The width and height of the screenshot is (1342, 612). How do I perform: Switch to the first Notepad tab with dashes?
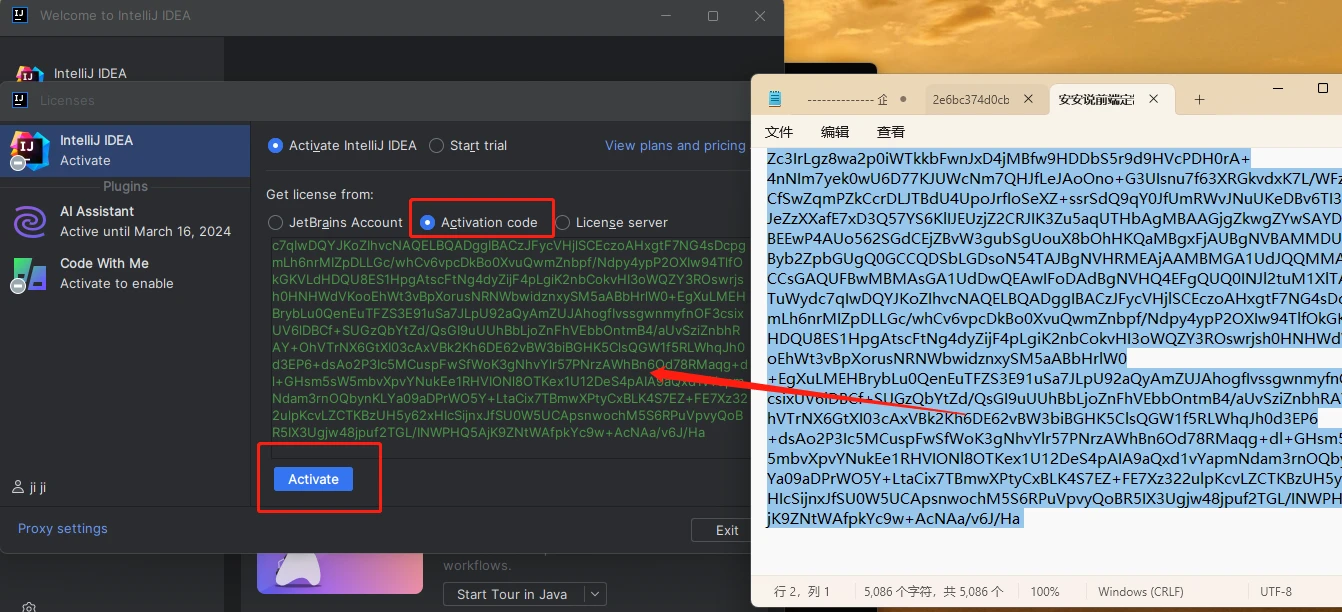tap(847, 100)
